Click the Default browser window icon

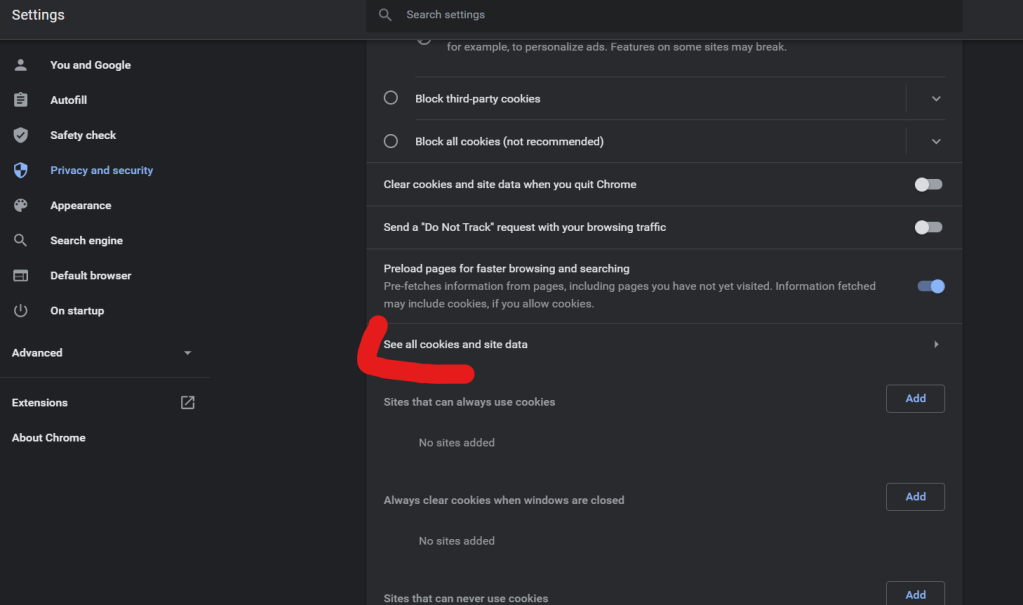coord(20,275)
